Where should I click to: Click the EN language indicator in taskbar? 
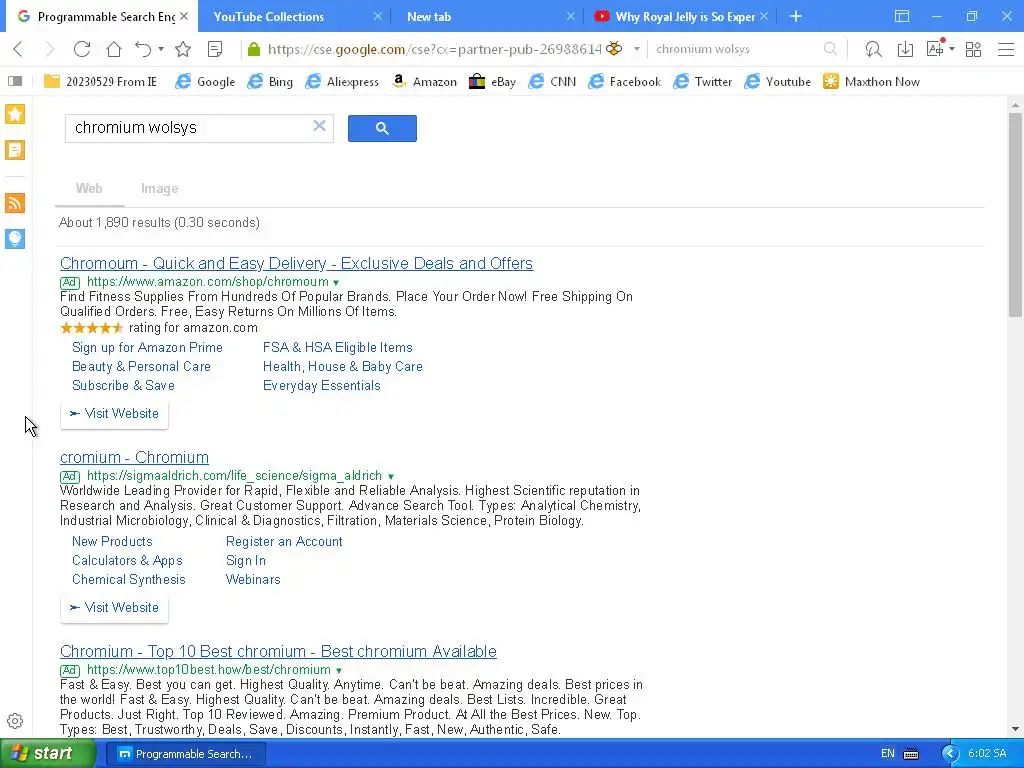tap(888, 754)
